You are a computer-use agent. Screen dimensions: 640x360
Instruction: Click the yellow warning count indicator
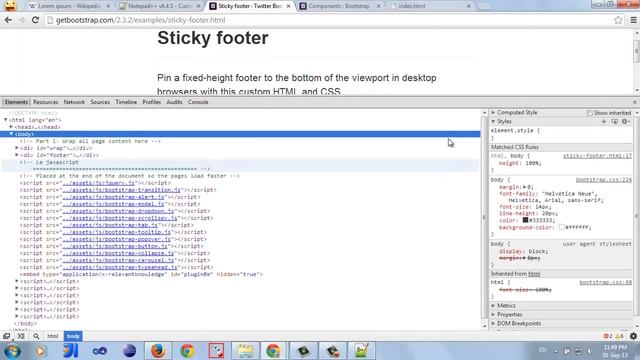619,336
